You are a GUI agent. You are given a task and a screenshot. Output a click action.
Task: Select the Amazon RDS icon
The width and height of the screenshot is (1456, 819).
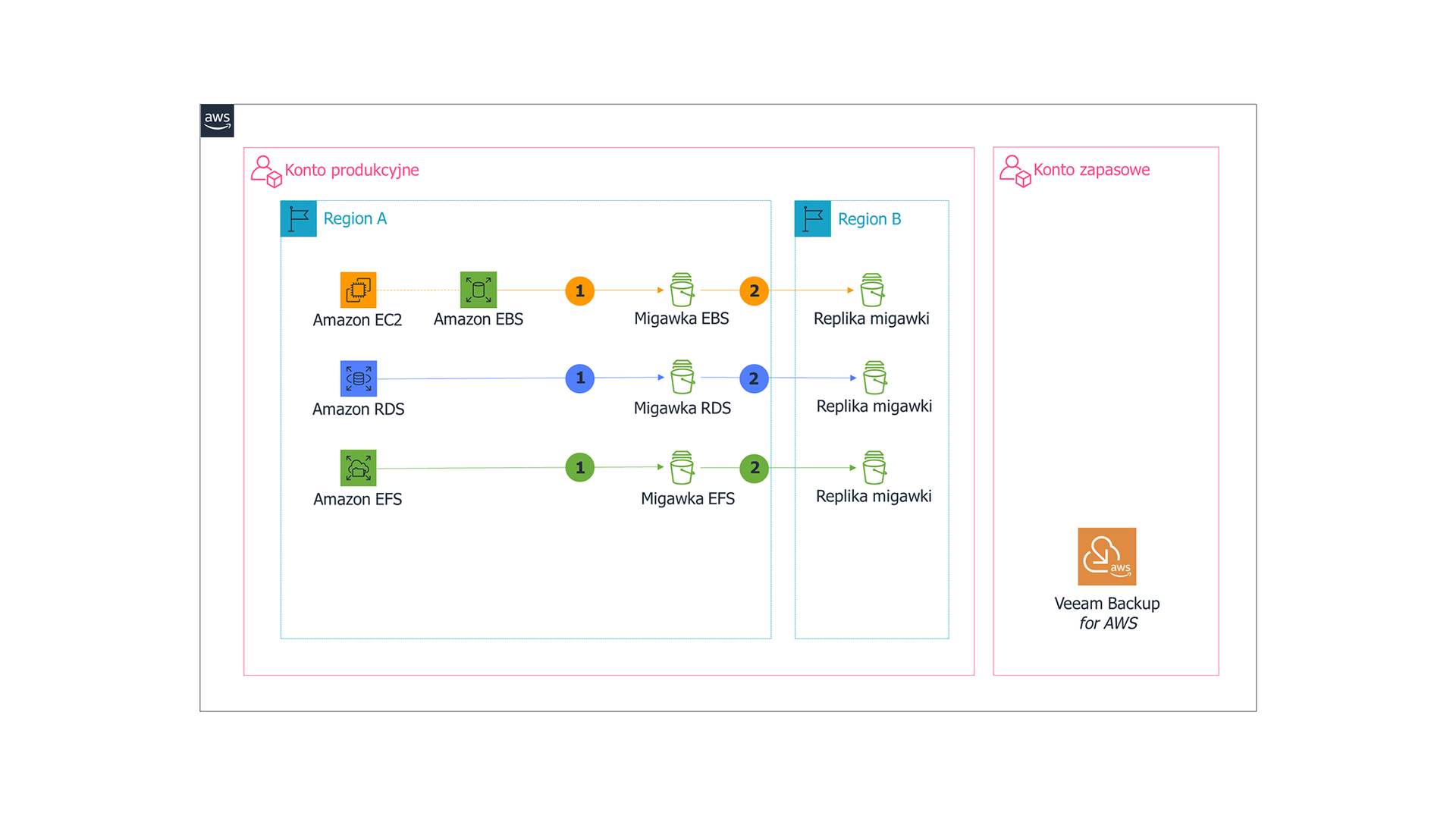(x=359, y=378)
